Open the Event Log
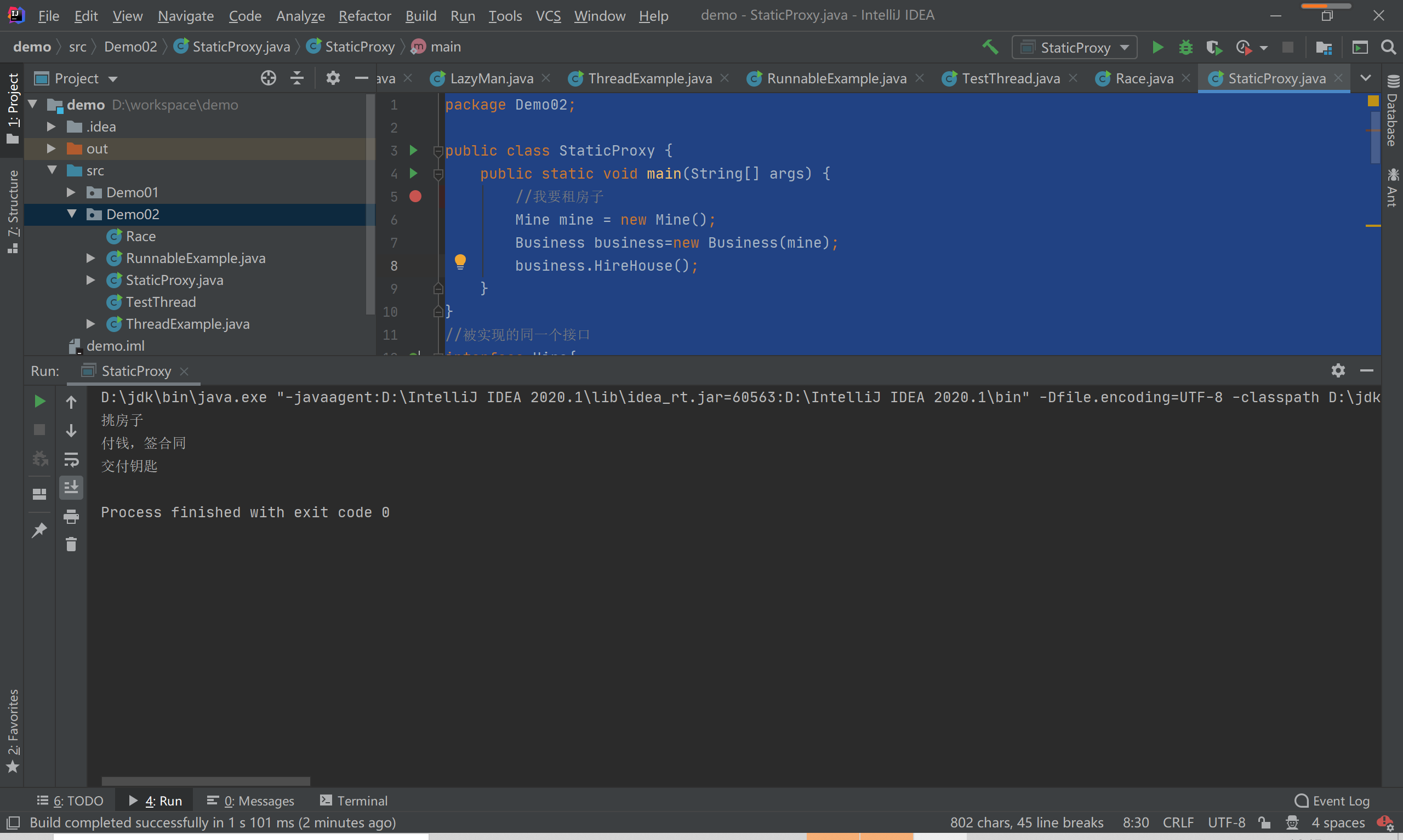The width and height of the screenshot is (1403, 840). [1332, 801]
